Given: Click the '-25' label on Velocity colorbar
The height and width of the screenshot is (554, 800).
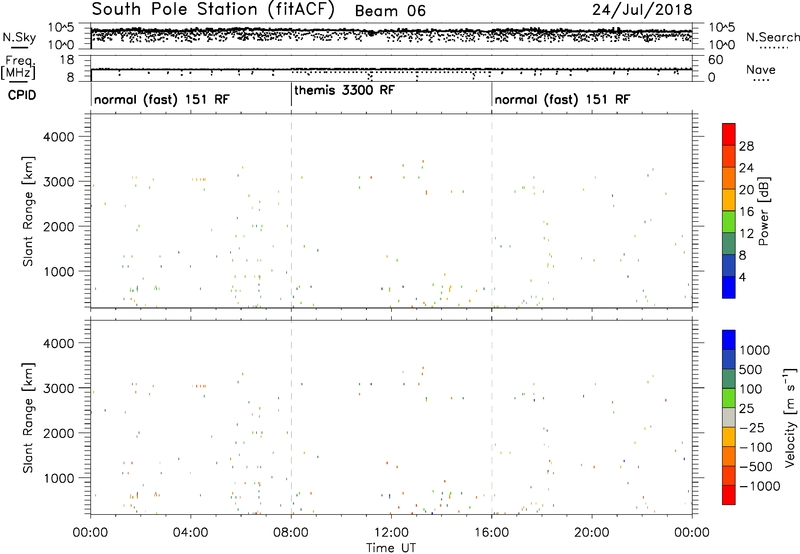Looking at the screenshot, I should (753, 428).
